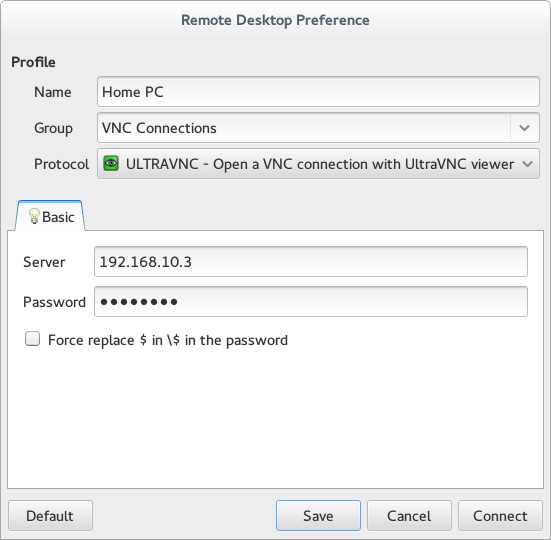Screen dimensions: 551x540
Task: Click the Group text entry VNC Connections
Action: coord(304,128)
